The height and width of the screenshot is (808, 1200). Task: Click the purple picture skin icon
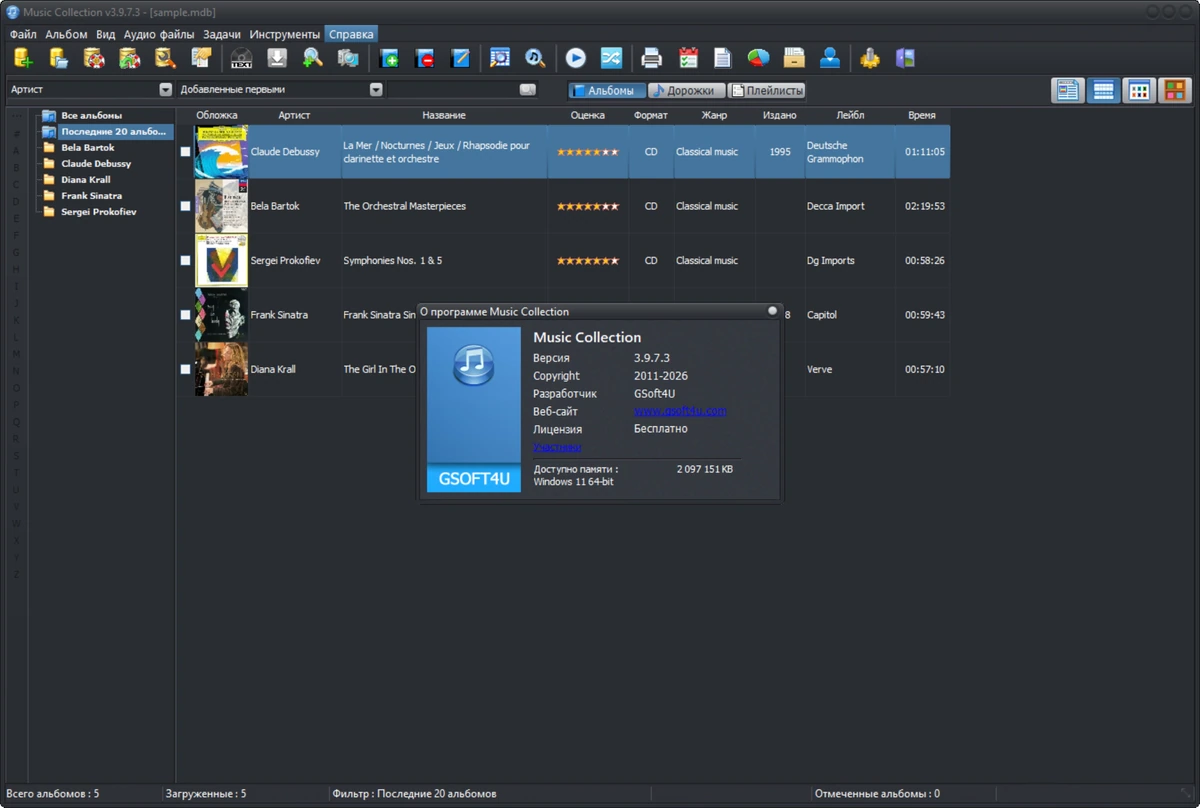click(x=905, y=58)
